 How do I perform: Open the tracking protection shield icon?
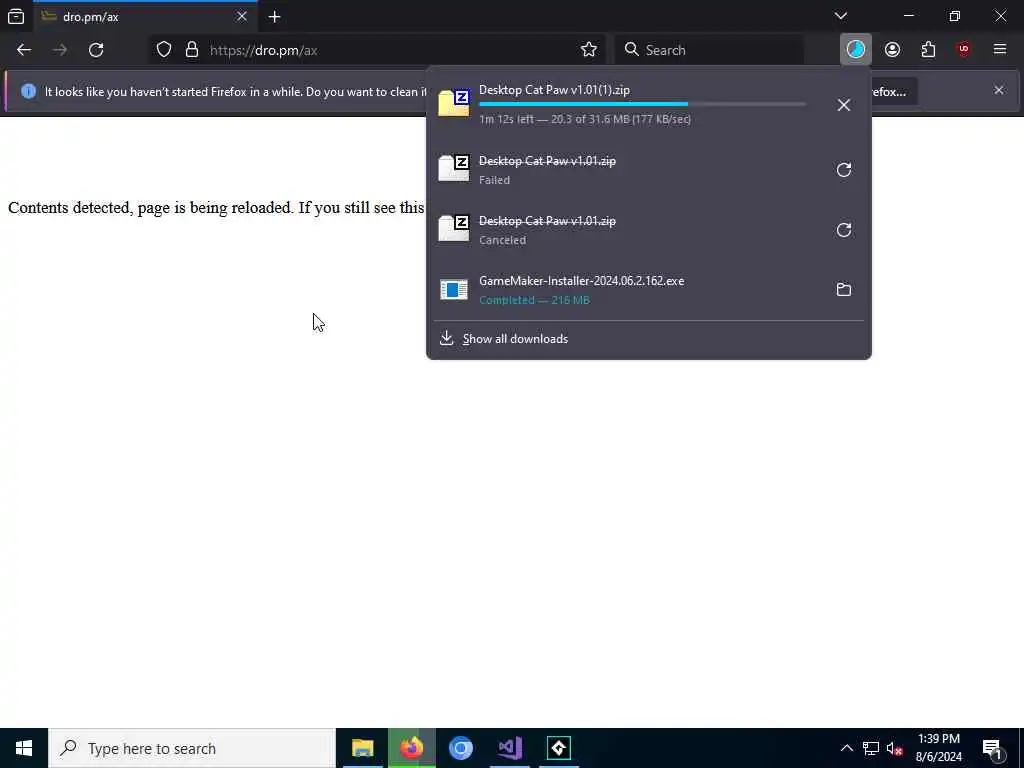[164, 50]
